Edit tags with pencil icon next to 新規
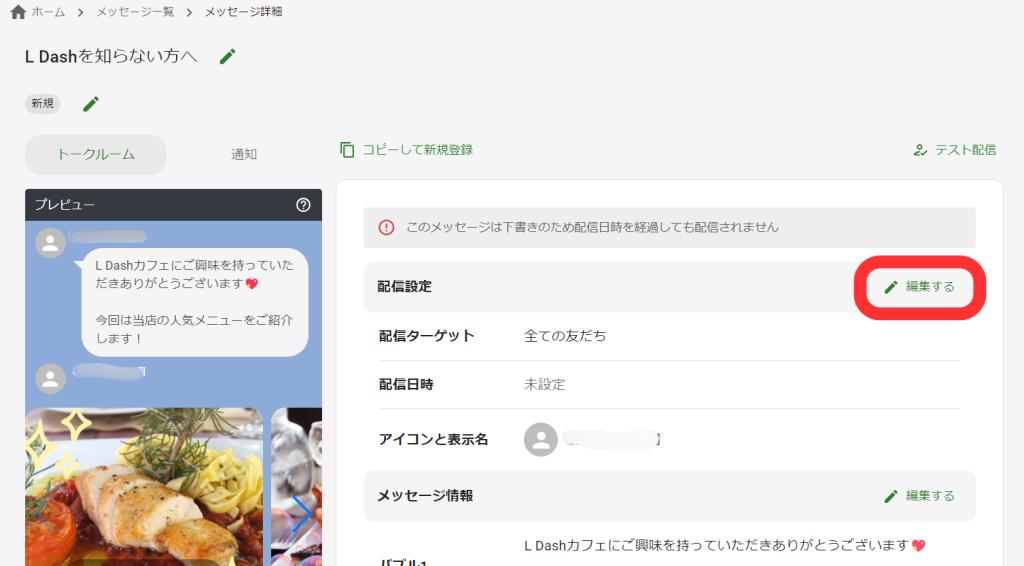The image size is (1024, 566). 91,104
